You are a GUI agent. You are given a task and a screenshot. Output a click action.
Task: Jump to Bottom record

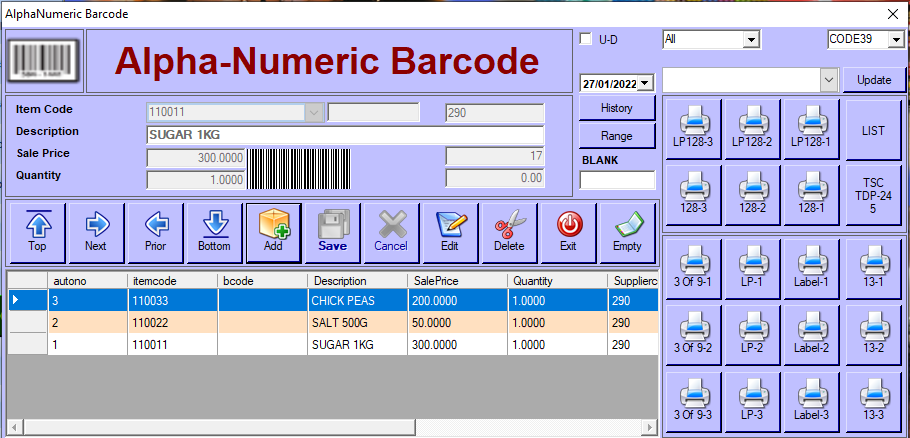point(214,224)
